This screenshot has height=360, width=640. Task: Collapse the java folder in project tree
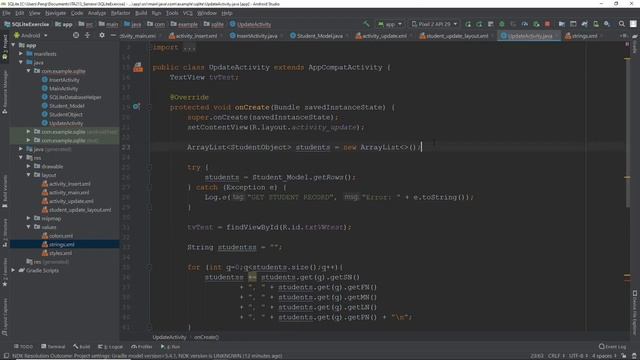21,62
